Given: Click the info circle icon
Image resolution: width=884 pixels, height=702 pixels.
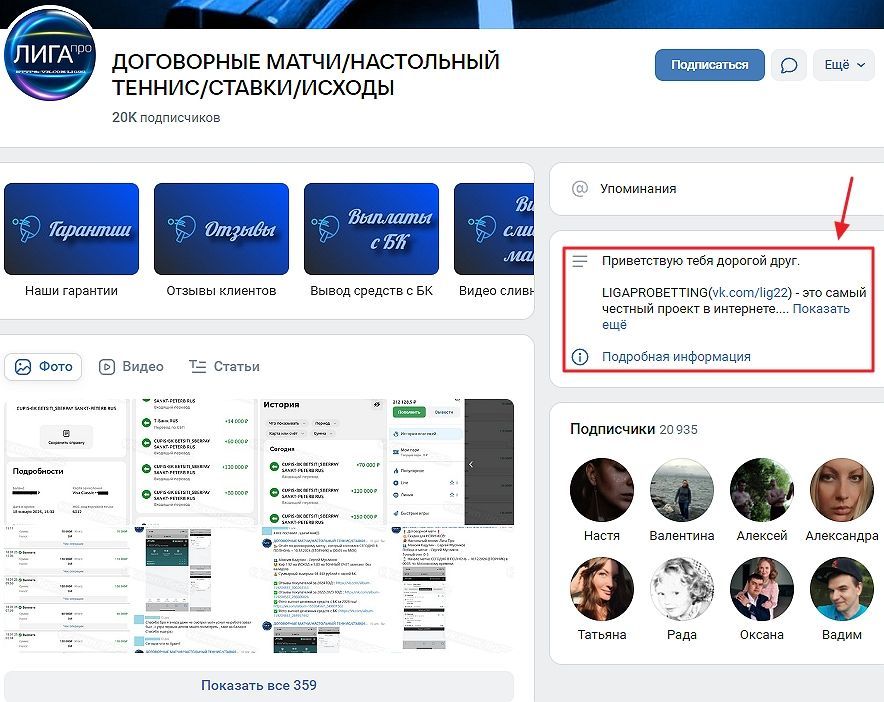Looking at the screenshot, I should (x=580, y=356).
